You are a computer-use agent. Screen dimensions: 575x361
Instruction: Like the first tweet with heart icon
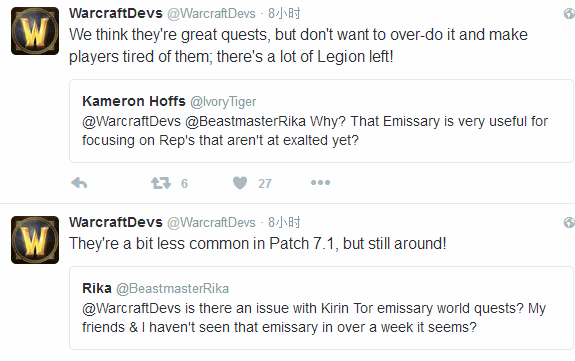[240, 183]
